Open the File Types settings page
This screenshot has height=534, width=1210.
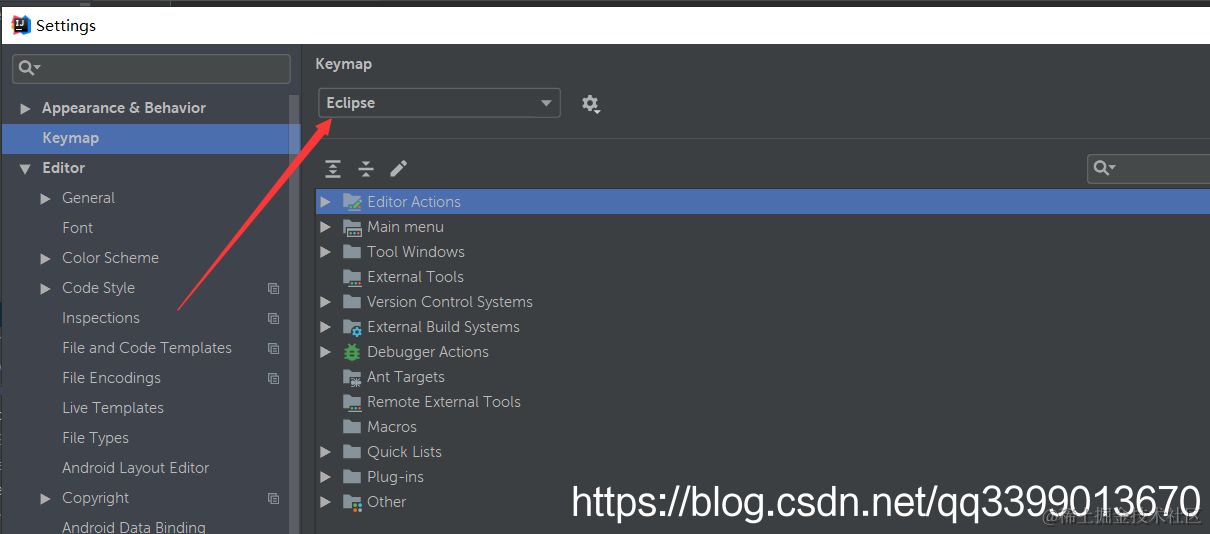(x=95, y=438)
